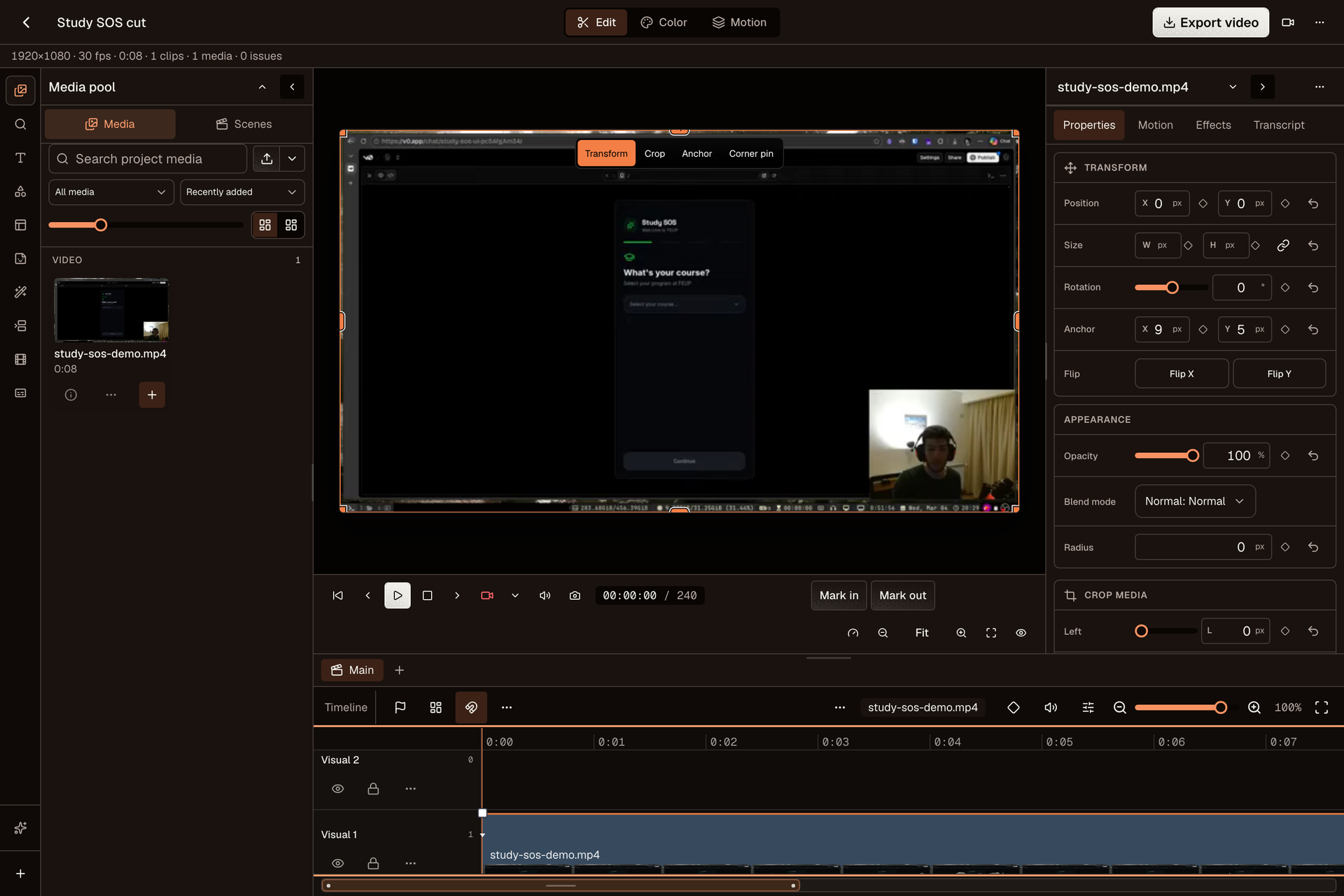The image size is (1344, 896).
Task: Open the Transcript tab in the inspector
Action: (1279, 125)
